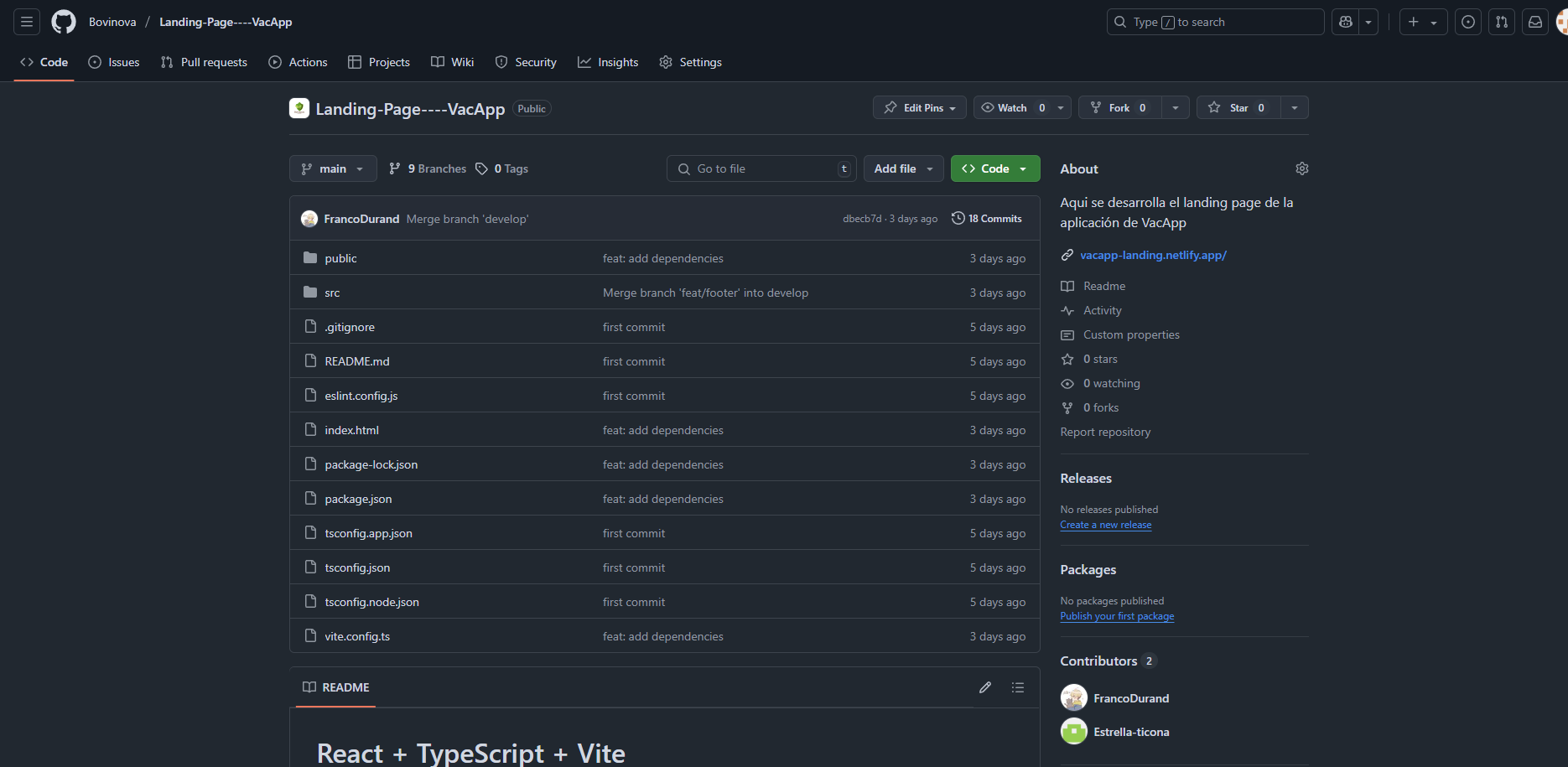The image size is (1568, 767).
Task: Open the vacapp-landing.netlify.app link
Action: pos(1153,255)
